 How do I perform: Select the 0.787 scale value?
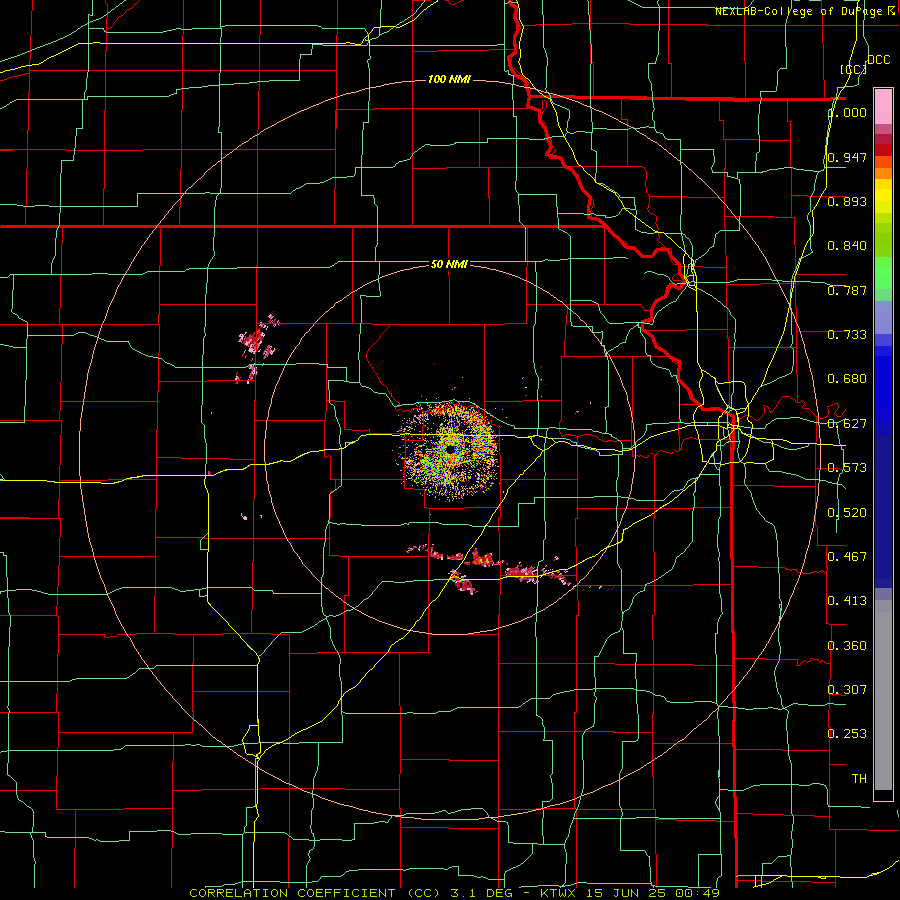847,290
